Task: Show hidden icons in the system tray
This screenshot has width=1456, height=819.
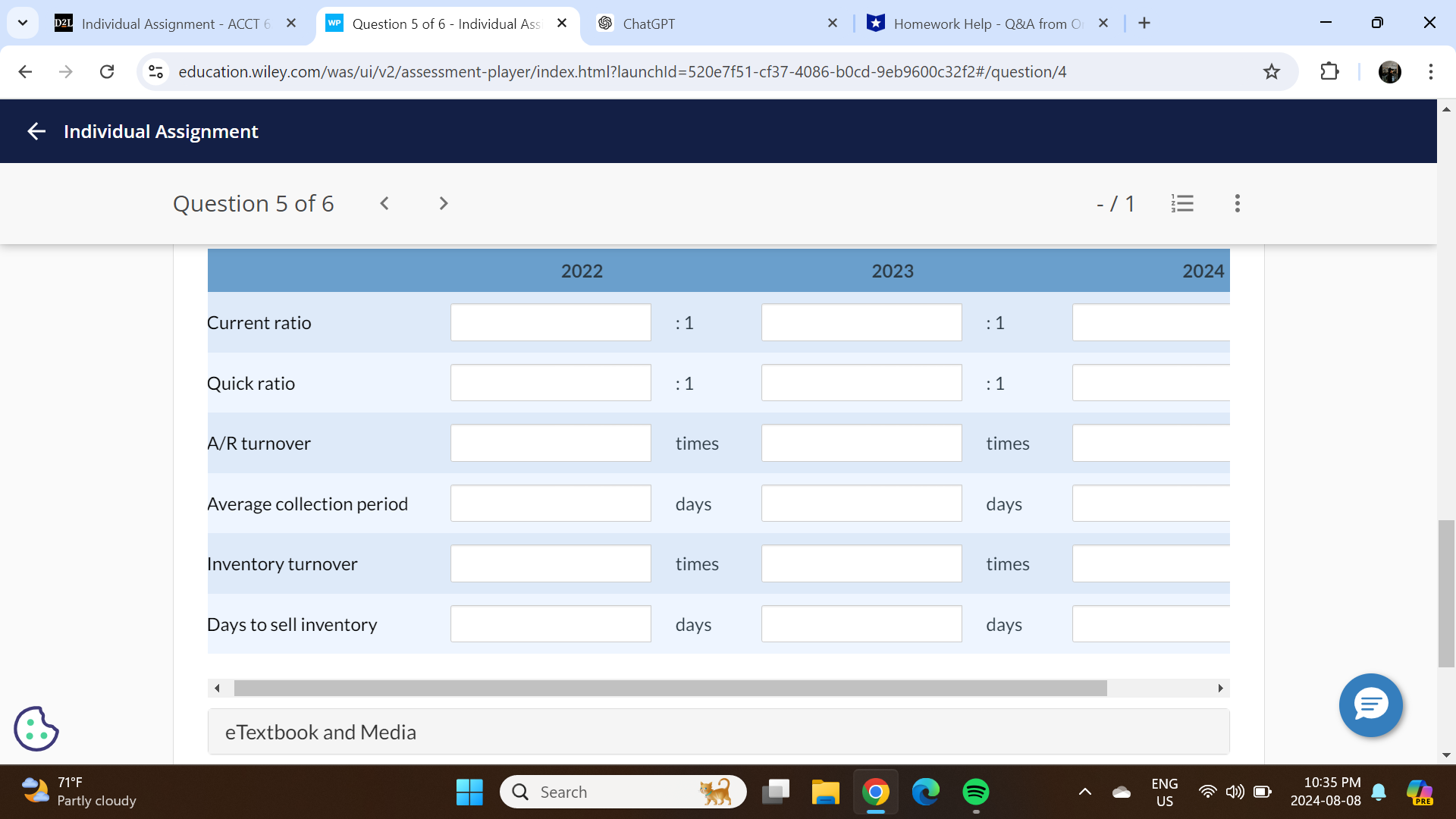Action: (x=1084, y=792)
